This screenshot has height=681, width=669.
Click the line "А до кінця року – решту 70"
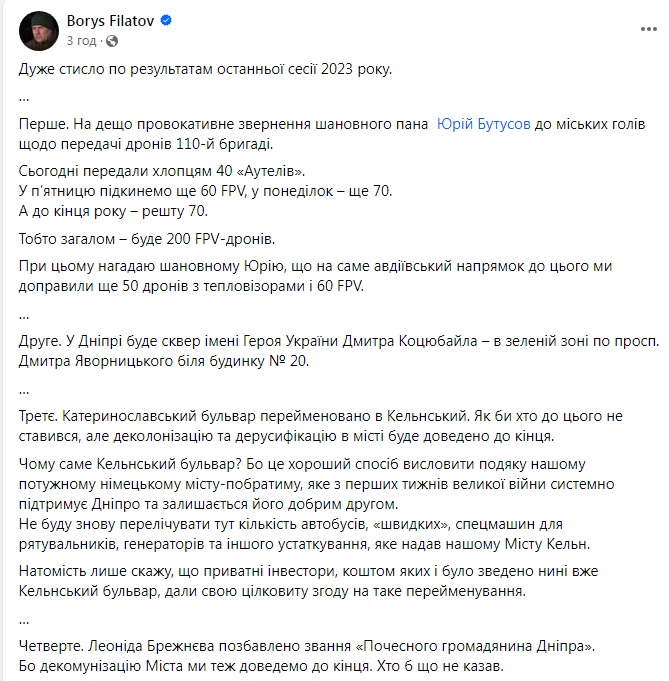[129, 209]
